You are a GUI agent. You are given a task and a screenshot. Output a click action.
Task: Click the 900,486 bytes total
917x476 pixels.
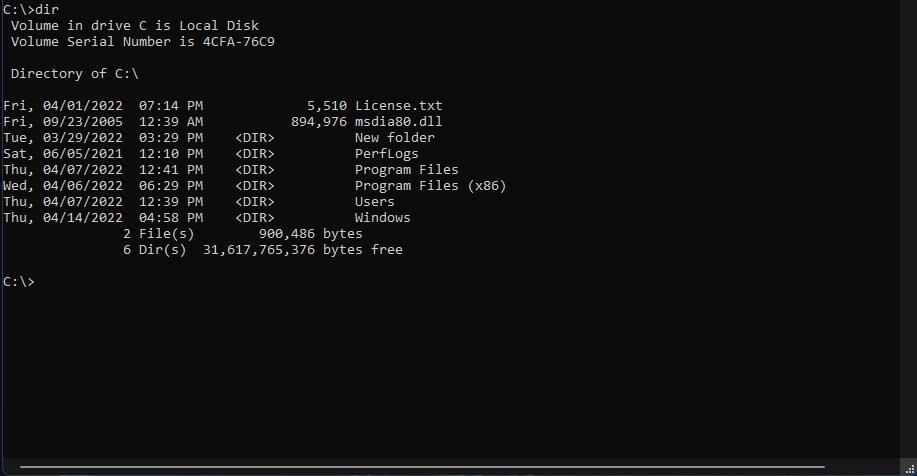(x=310, y=234)
